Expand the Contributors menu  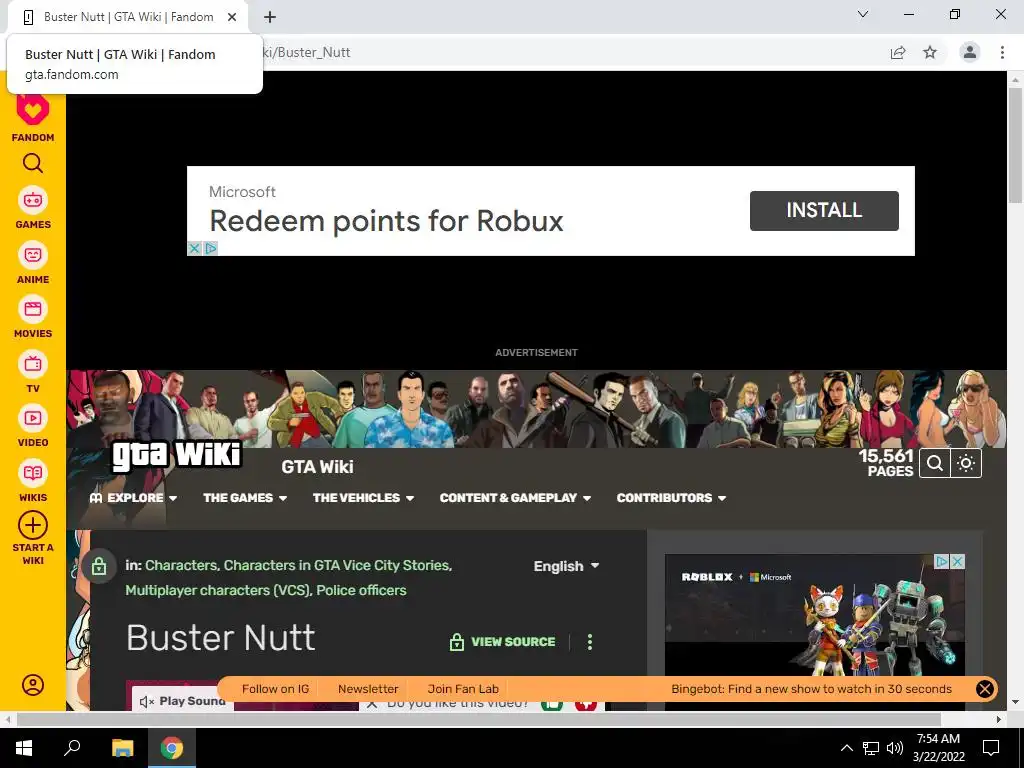point(671,498)
